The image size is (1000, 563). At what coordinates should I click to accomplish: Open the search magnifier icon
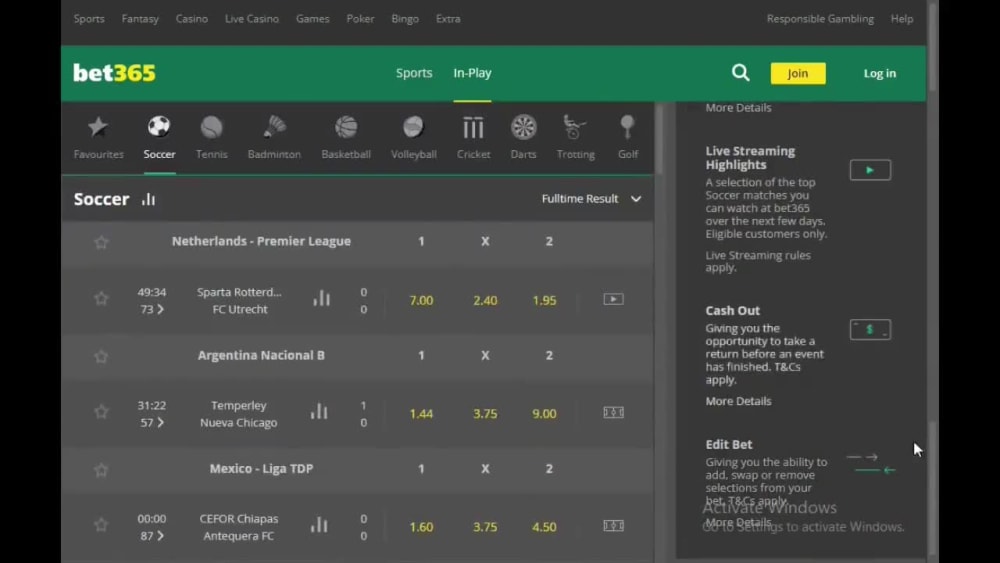click(x=740, y=73)
